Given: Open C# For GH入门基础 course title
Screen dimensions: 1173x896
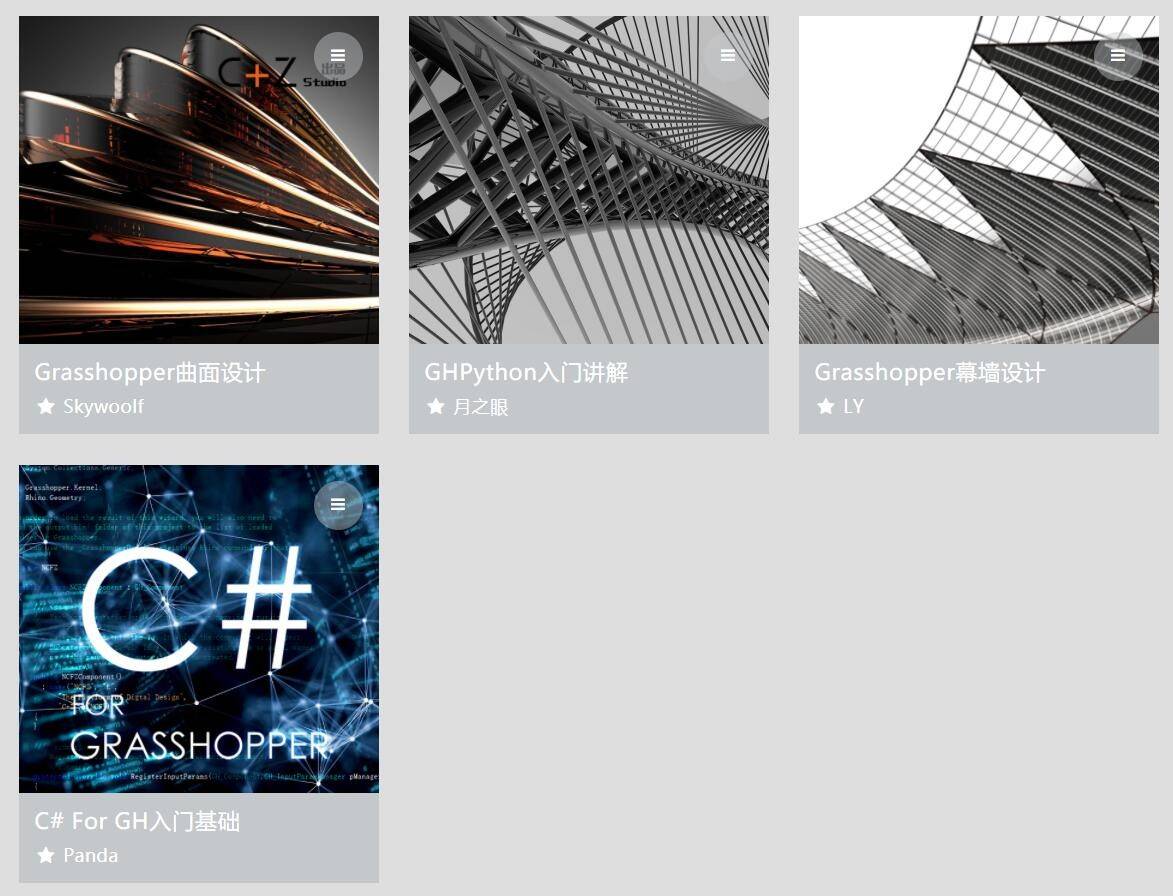Looking at the screenshot, I should [x=137, y=821].
